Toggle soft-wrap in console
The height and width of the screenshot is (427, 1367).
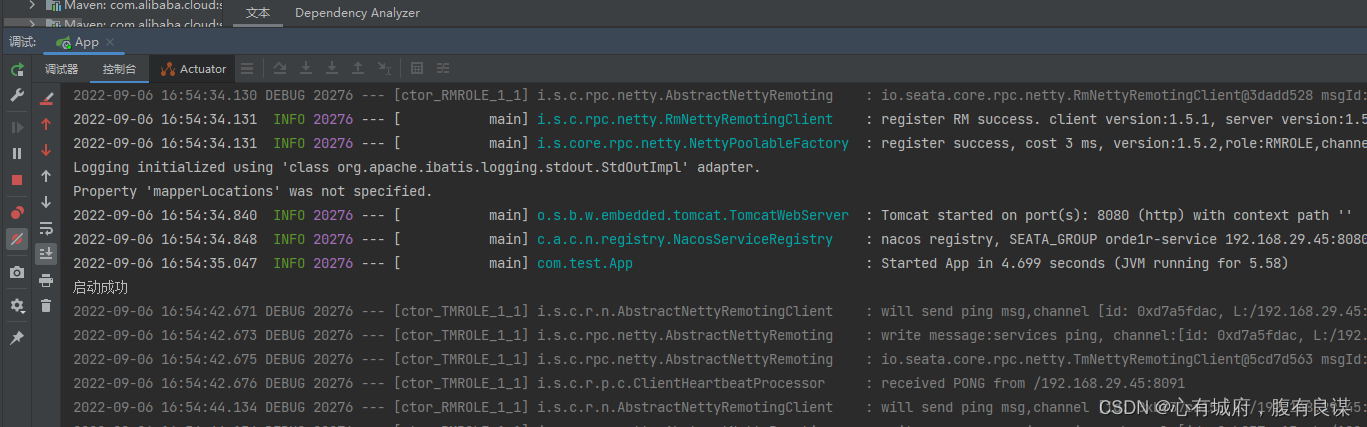point(46,228)
